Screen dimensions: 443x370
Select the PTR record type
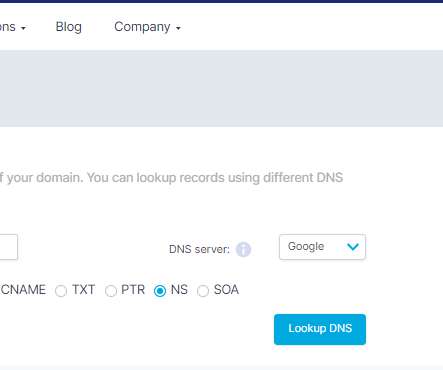[x=111, y=291]
